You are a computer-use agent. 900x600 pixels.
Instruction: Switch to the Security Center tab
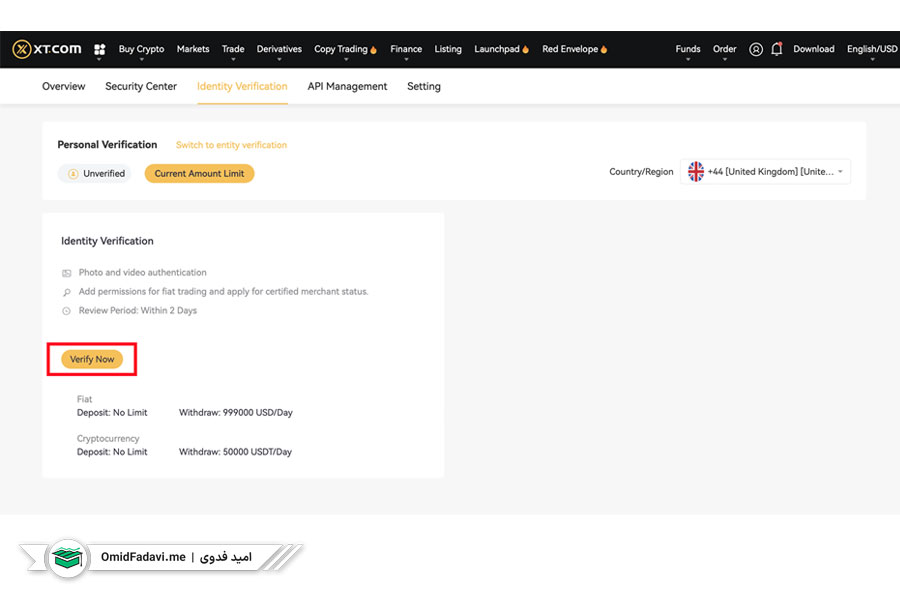click(x=141, y=86)
